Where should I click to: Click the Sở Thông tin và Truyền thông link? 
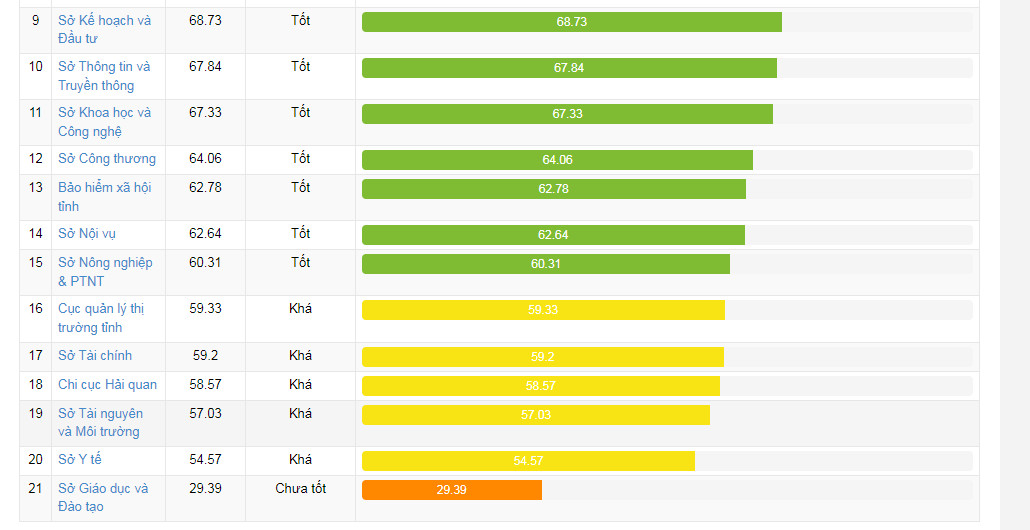104,75
